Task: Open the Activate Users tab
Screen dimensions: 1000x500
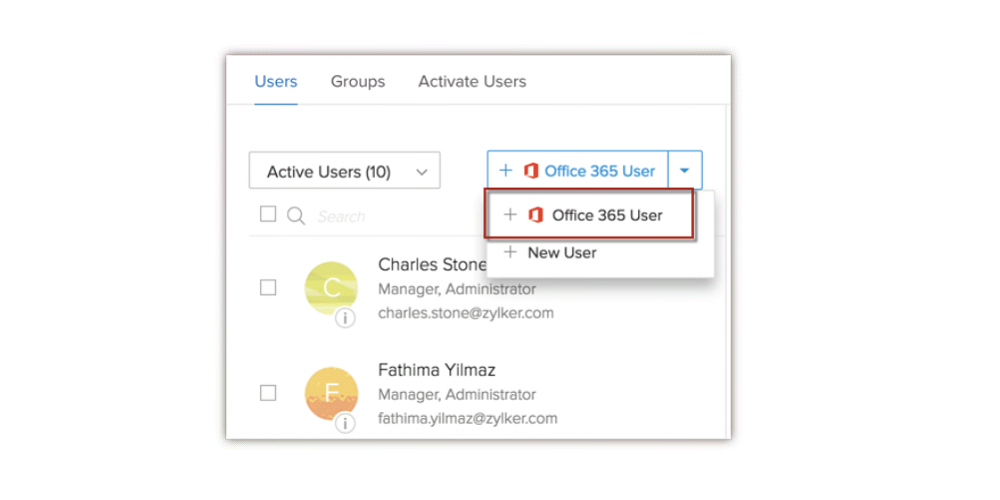Action: [x=472, y=82]
